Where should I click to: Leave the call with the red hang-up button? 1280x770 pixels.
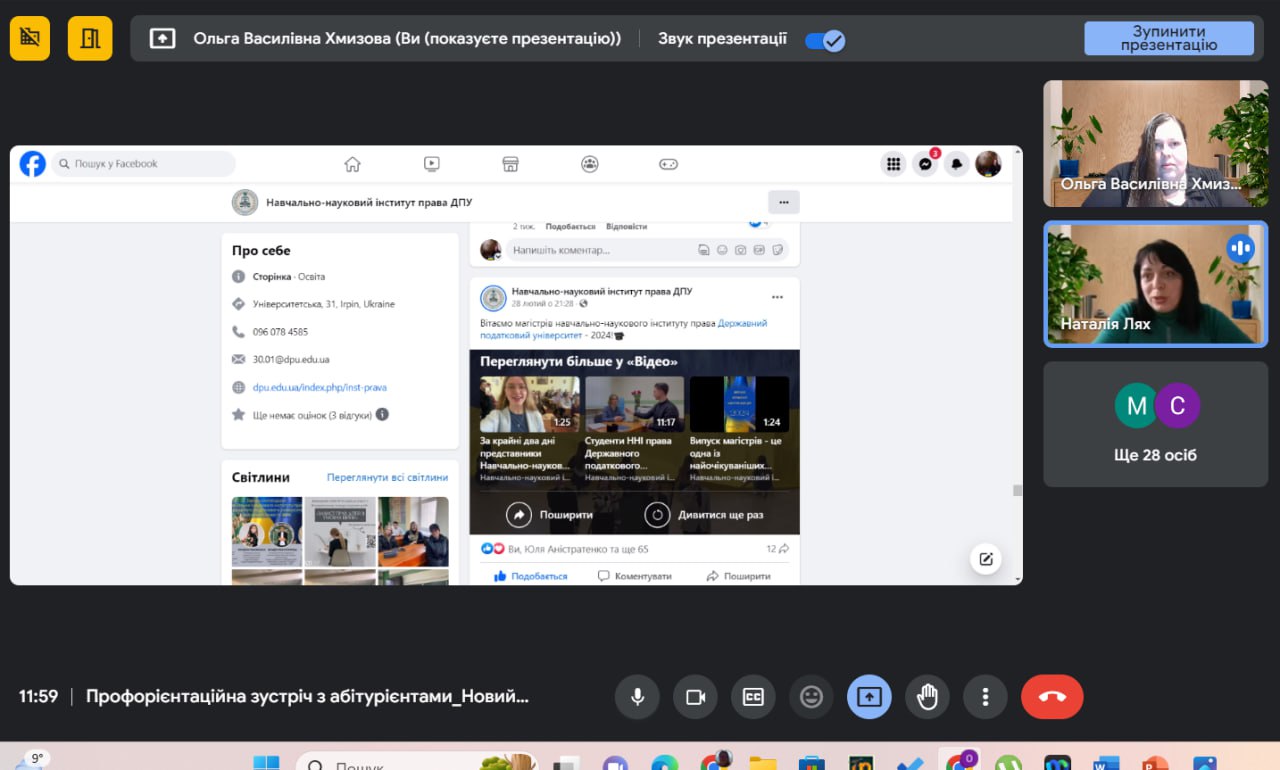coord(1052,697)
